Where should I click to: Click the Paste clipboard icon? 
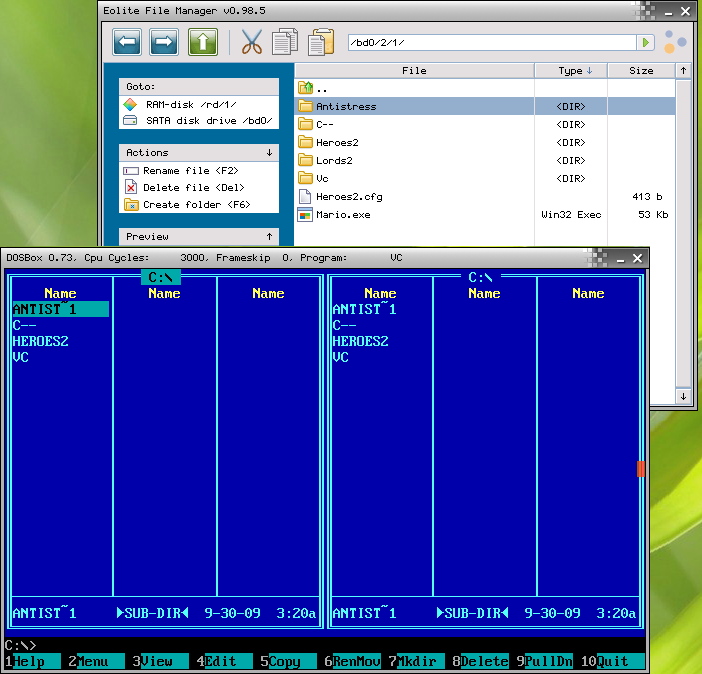tap(320, 42)
